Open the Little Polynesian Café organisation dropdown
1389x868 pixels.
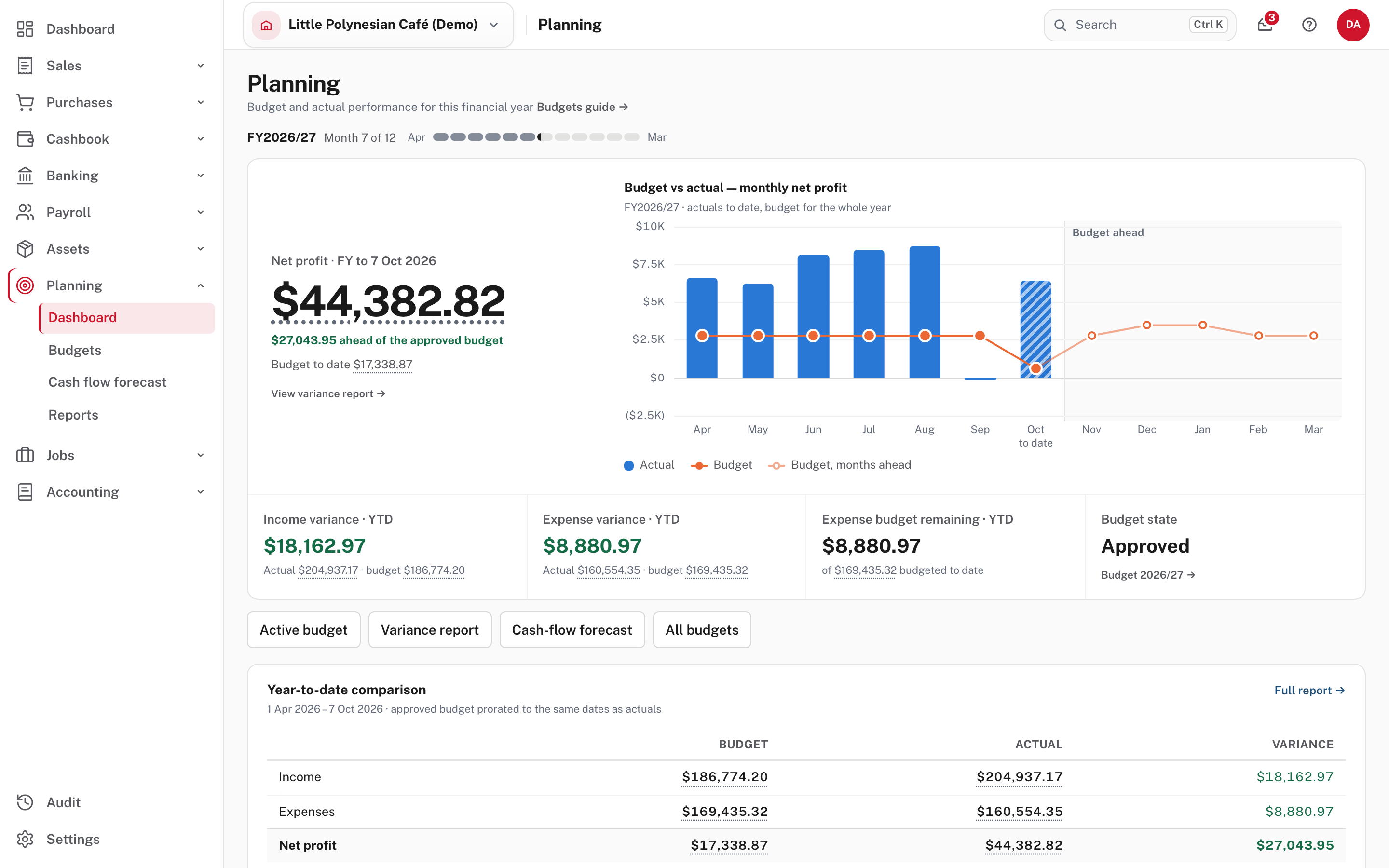378,25
